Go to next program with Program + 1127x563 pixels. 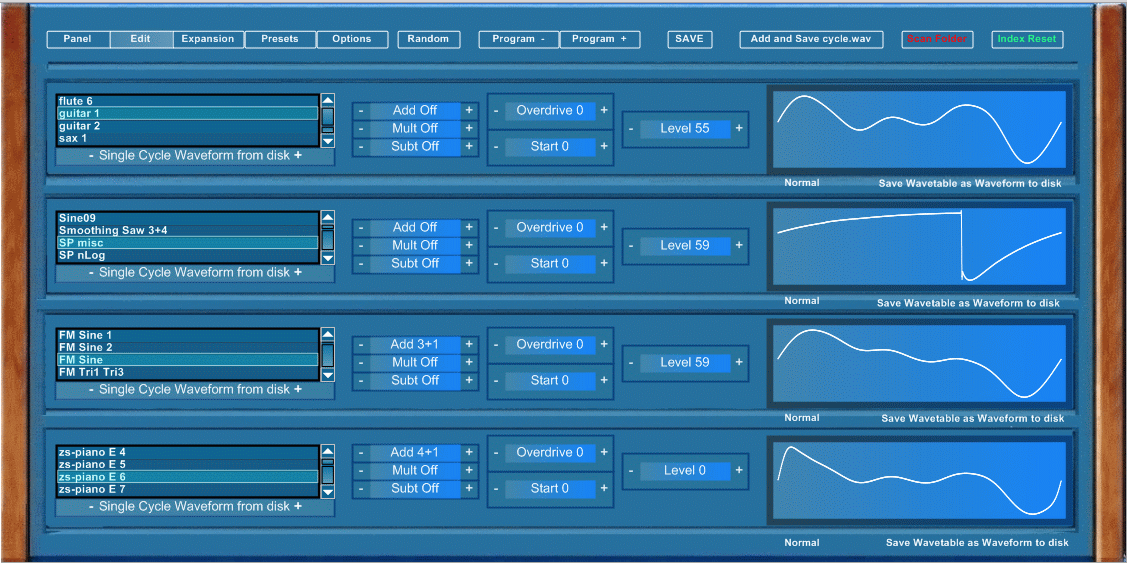coord(599,40)
